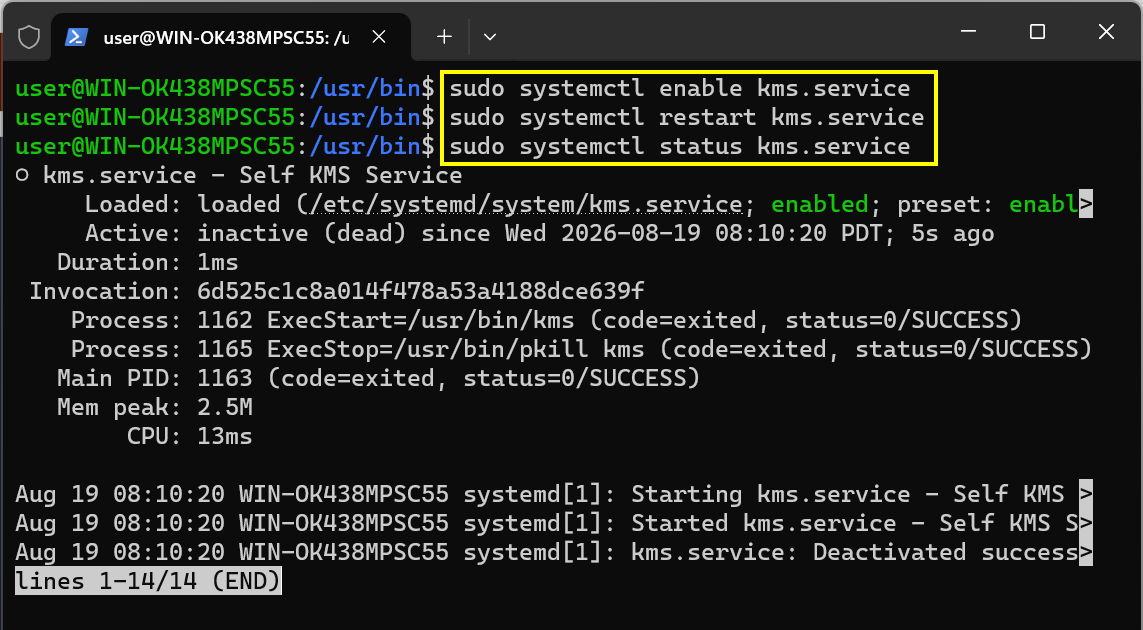The height and width of the screenshot is (630, 1143).
Task: Click the /etc/systemd/system/kms.service path
Action: coord(525,205)
